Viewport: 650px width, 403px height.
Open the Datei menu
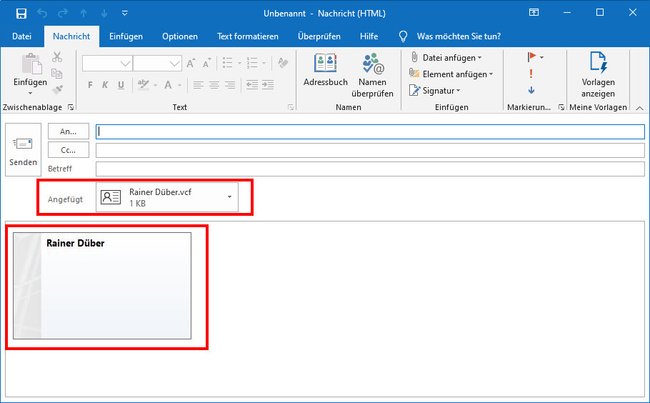pyautogui.click(x=22, y=36)
